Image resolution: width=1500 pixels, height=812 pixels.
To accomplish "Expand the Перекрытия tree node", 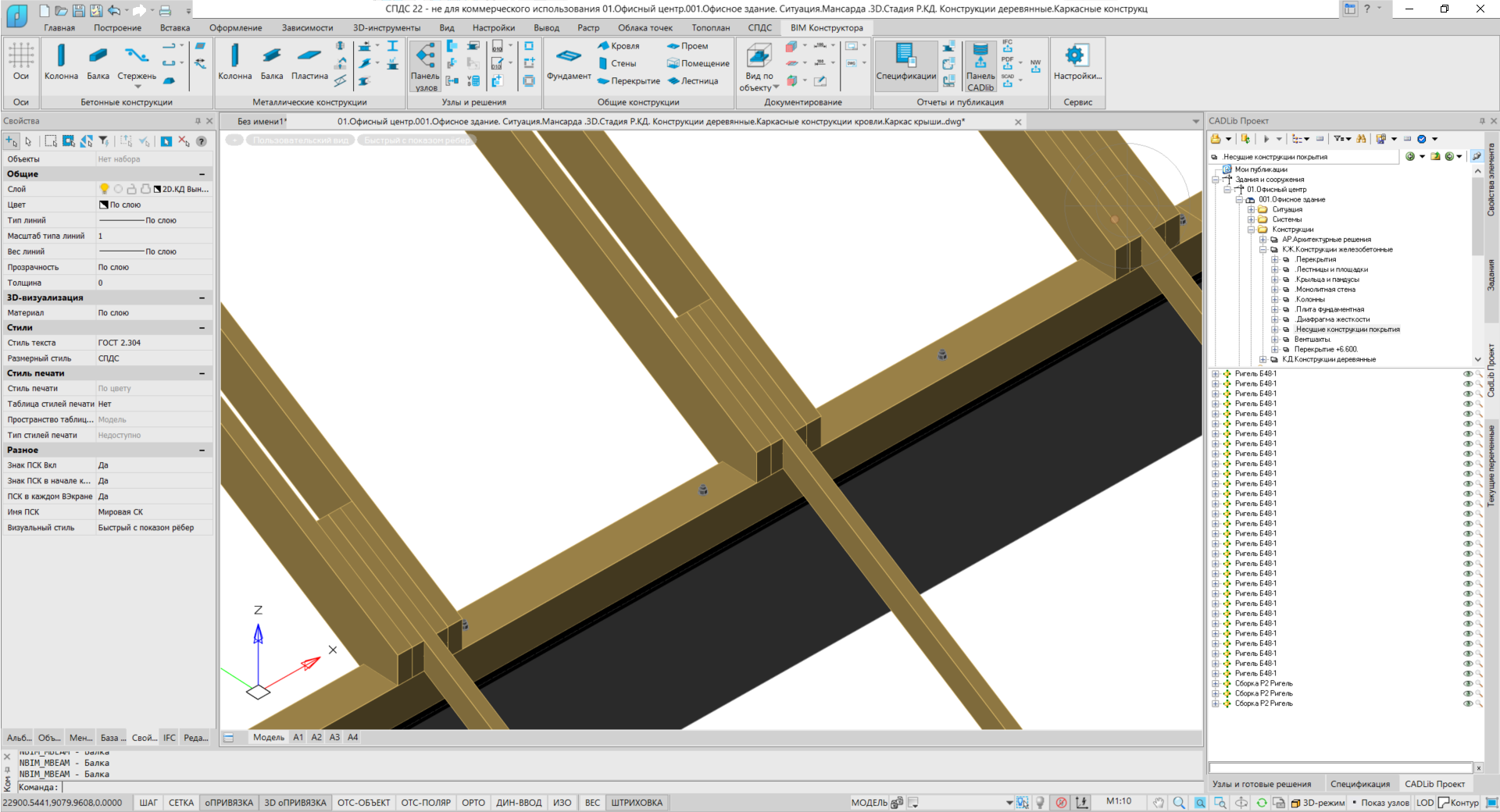I will tap(1275, 260).
